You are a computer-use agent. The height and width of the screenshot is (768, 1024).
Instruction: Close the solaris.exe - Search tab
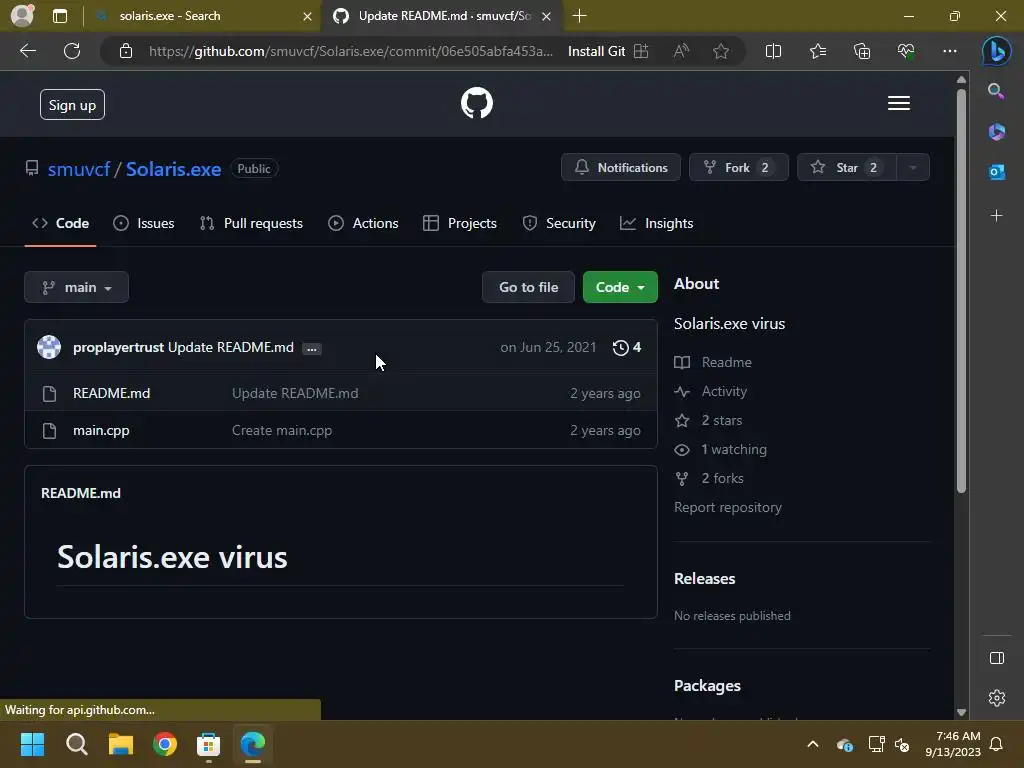(308, 16)
